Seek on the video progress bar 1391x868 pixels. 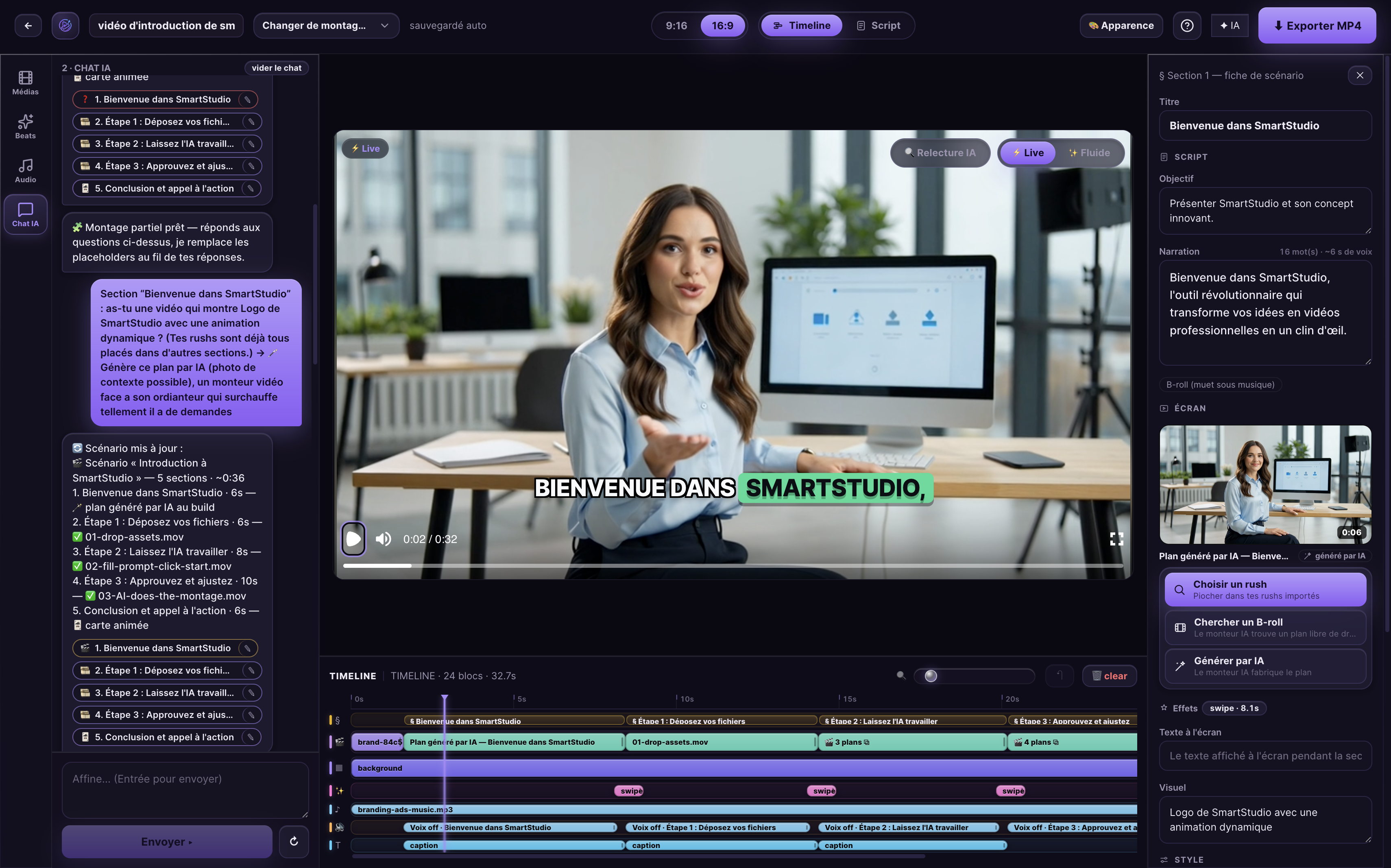pyautogui.click(x=733, y=566)
